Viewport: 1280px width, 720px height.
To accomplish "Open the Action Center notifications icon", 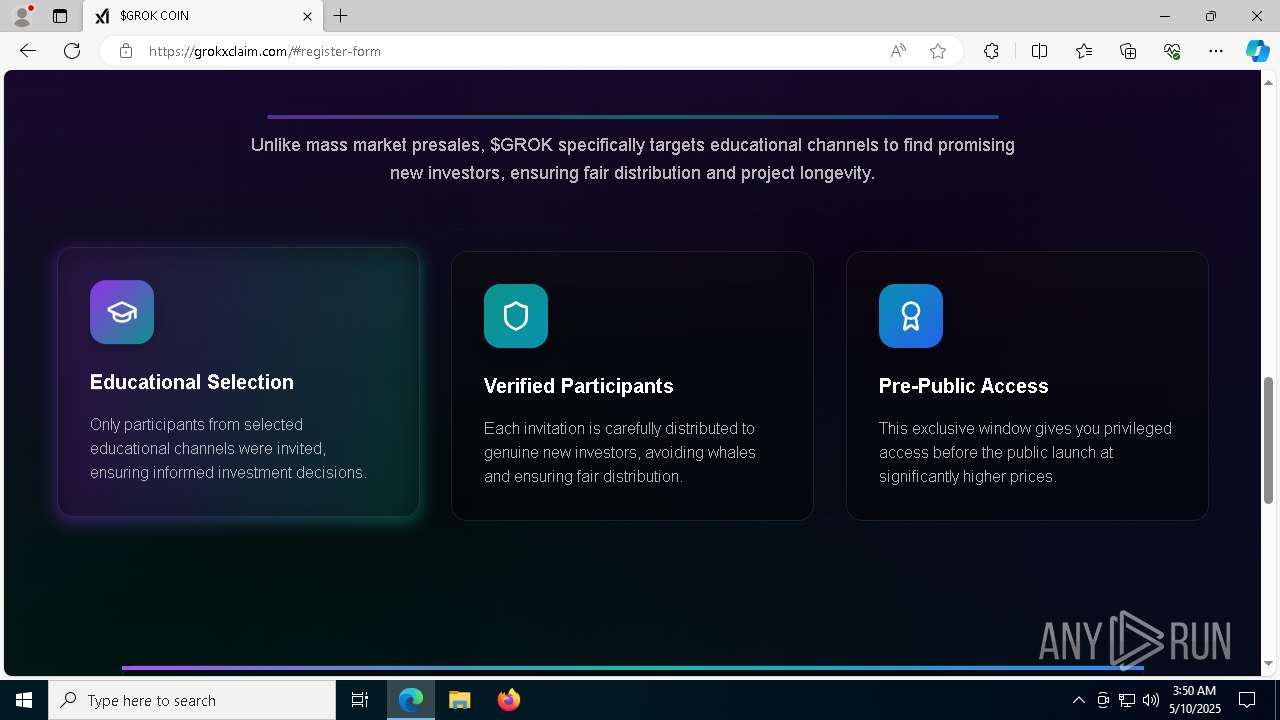I will click(x=1247, y=700).
